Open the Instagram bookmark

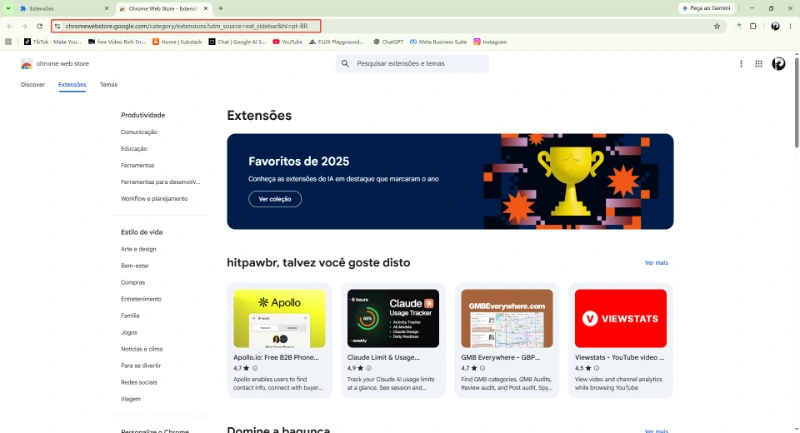point(490,42)
